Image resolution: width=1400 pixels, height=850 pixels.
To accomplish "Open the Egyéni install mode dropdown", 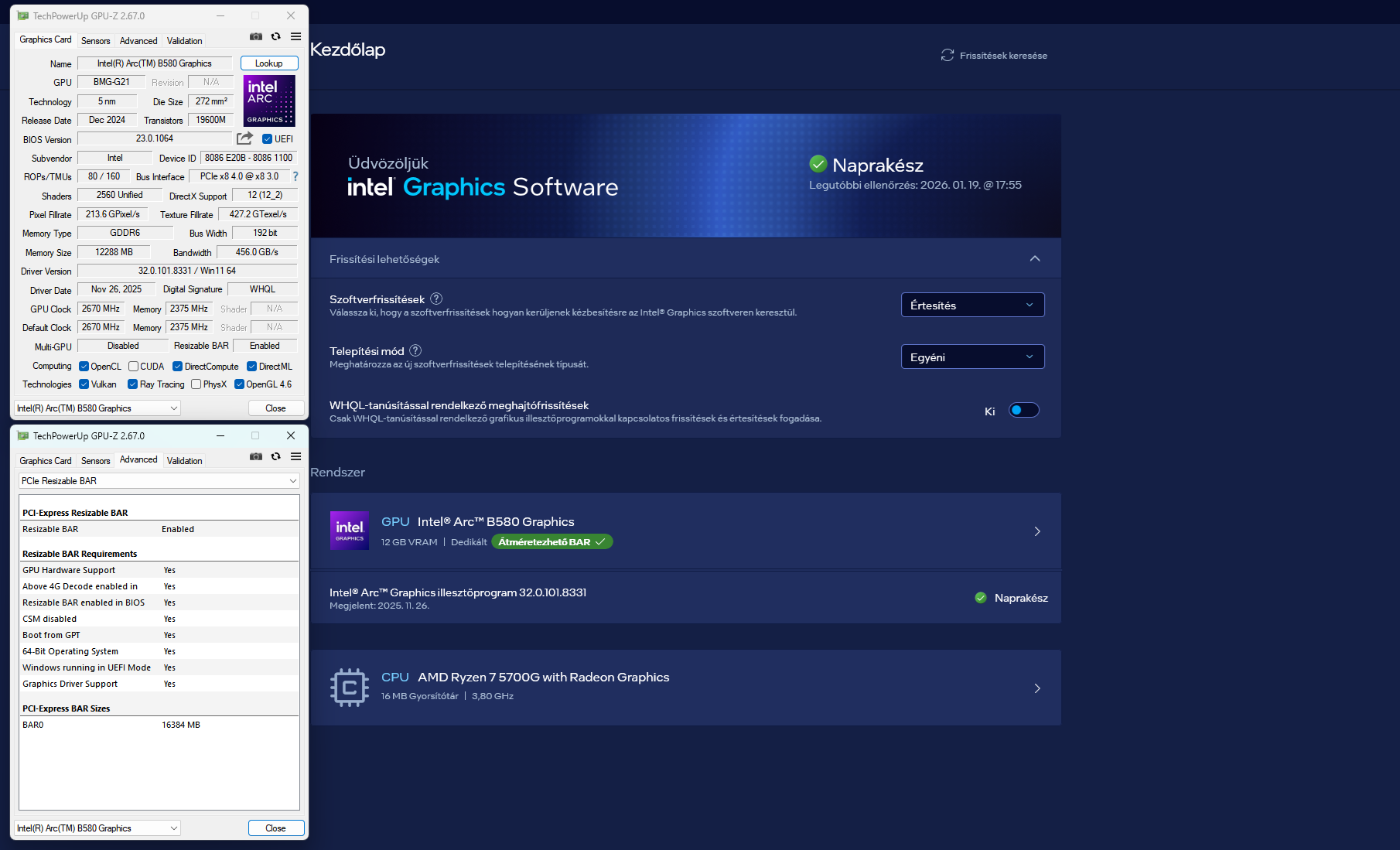I will (972, 357).
